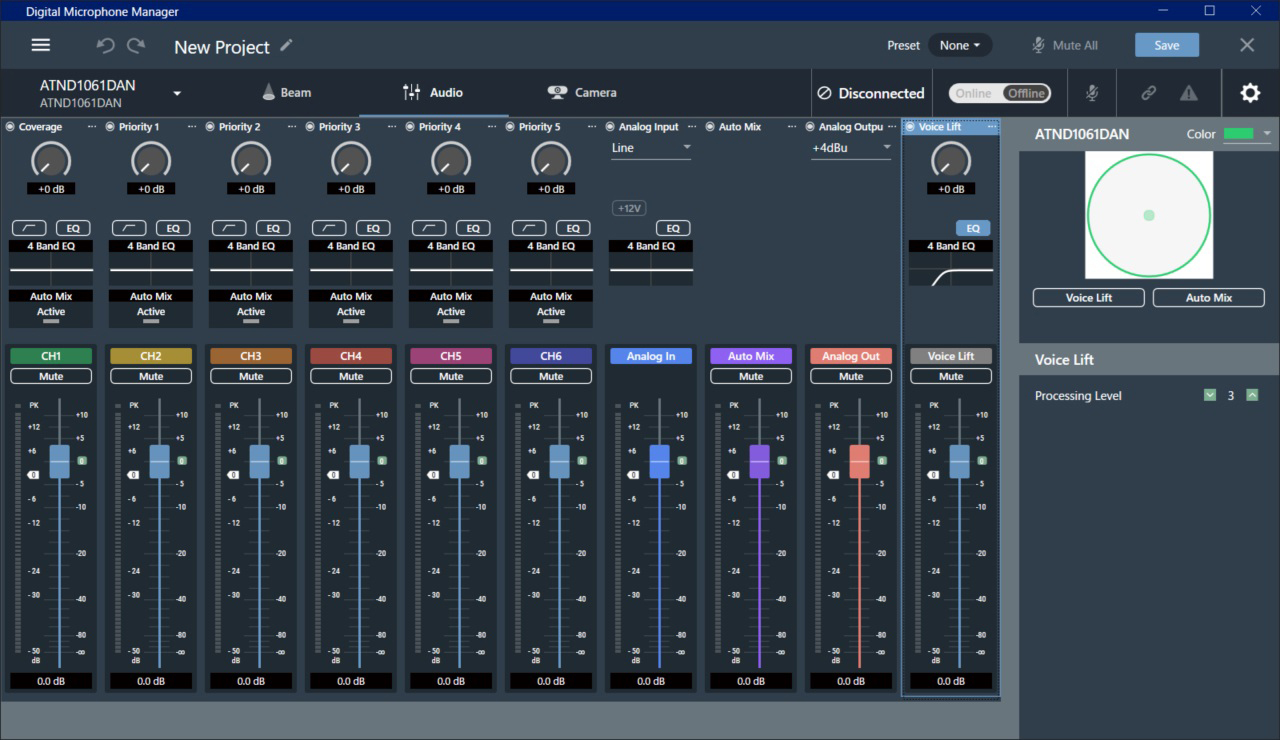The width and height of the screenshot is (1280, 740).
Task: Click the Save button
Action: point(1167,45)
